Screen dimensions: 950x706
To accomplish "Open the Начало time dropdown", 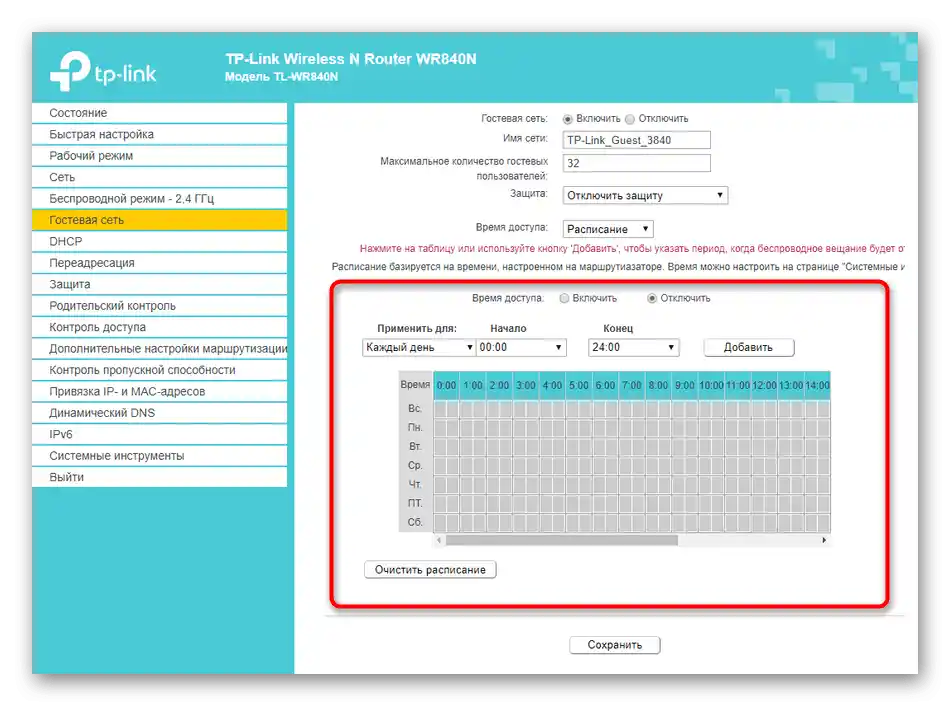I will point(521,347).
